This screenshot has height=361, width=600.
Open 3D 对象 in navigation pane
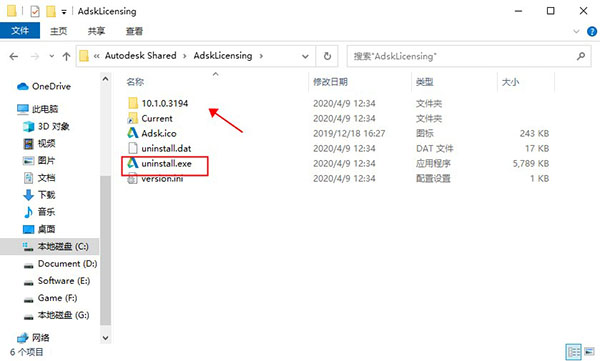[x=53, y=126]
